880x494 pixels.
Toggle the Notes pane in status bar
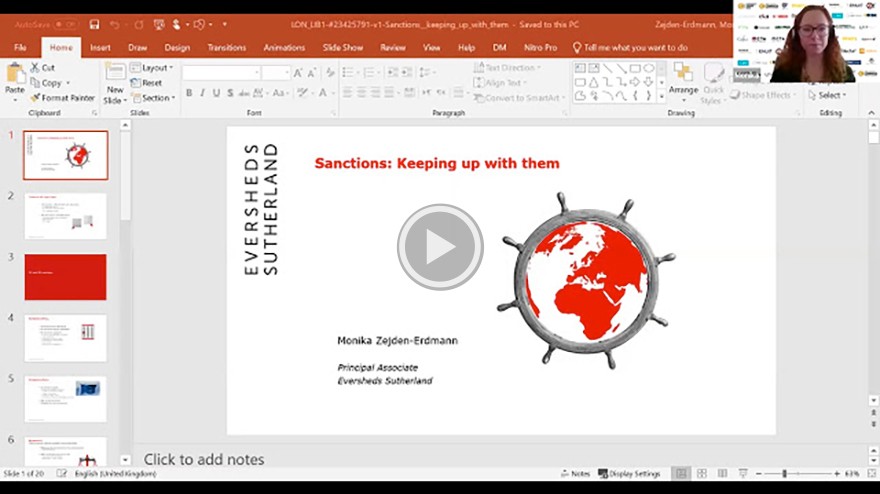575,474
